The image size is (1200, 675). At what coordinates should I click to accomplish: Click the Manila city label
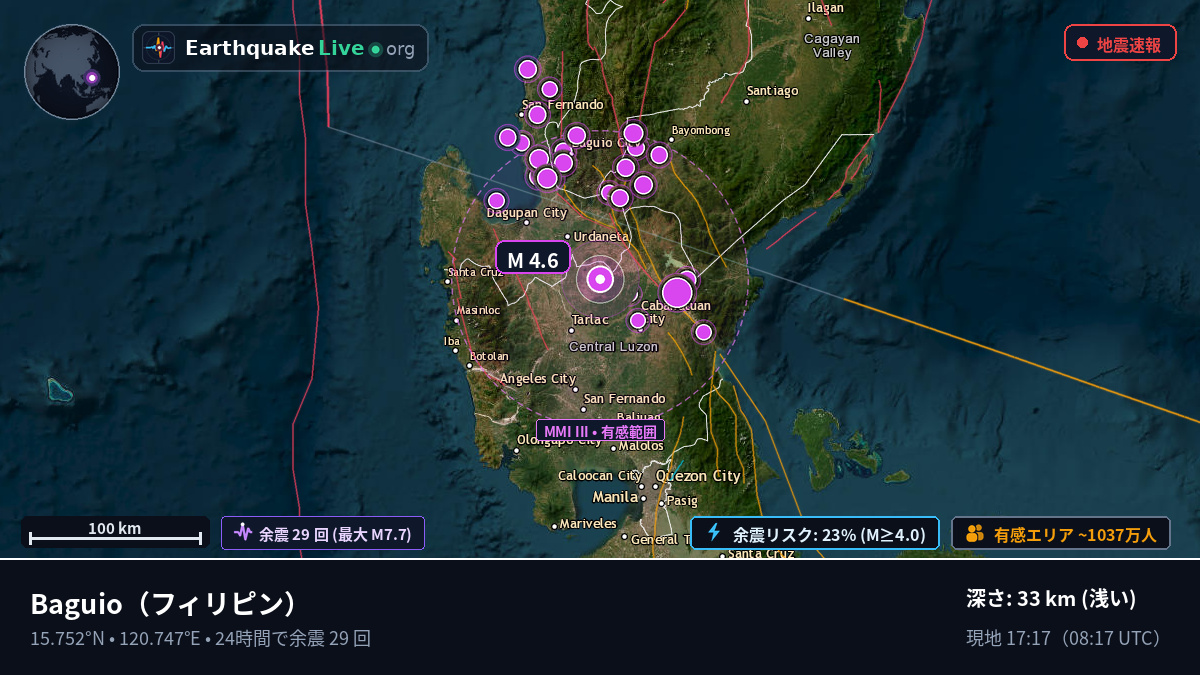point(615,497)
